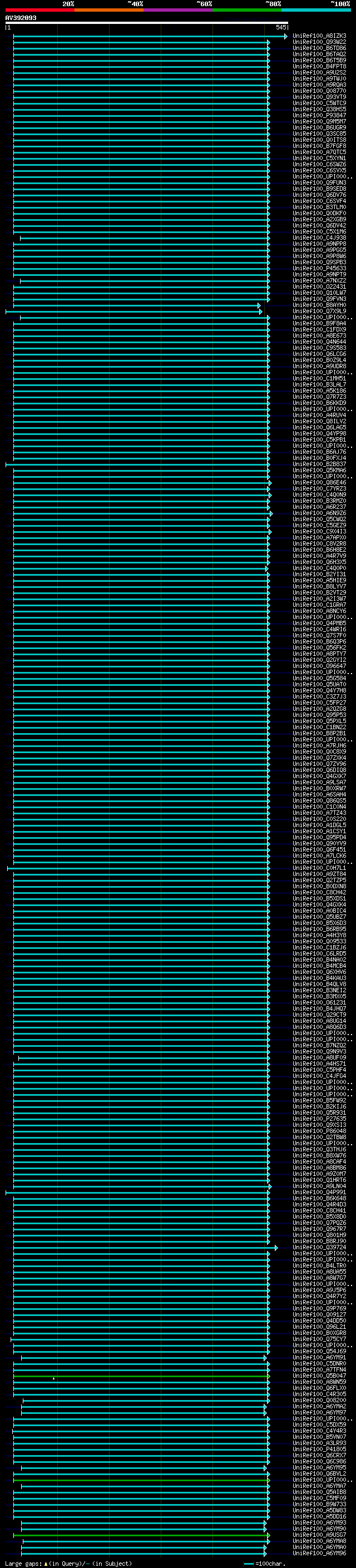The height and width of the screenshot is (1568, 356).
Task: Select the UniRef100_B4MCB4 label
Action: pyautogui.click(x=319, y=966)
